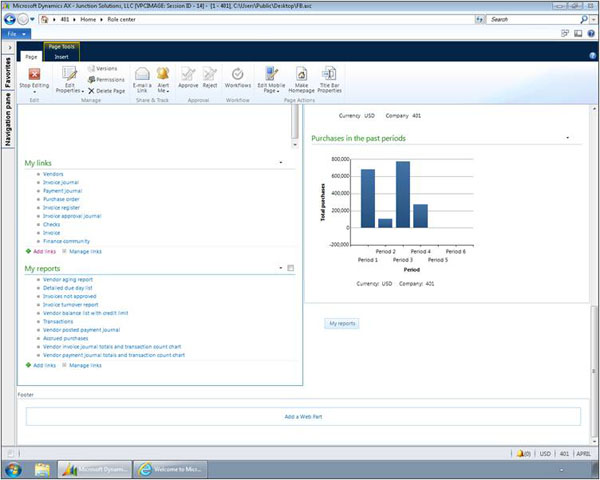Click the Delete Page command
Viewport: 600px width, 480px height.
[105, 90]
